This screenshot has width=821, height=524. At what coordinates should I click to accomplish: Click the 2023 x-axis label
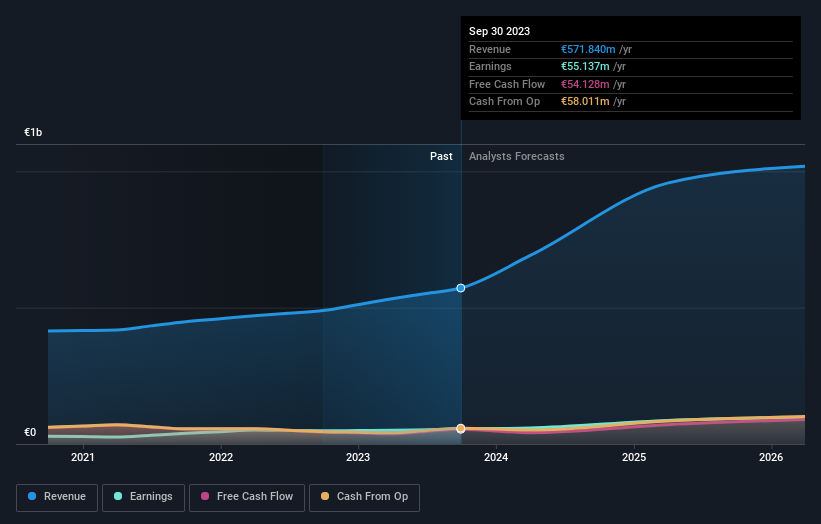pyautogui.click(x=358, y=457)
